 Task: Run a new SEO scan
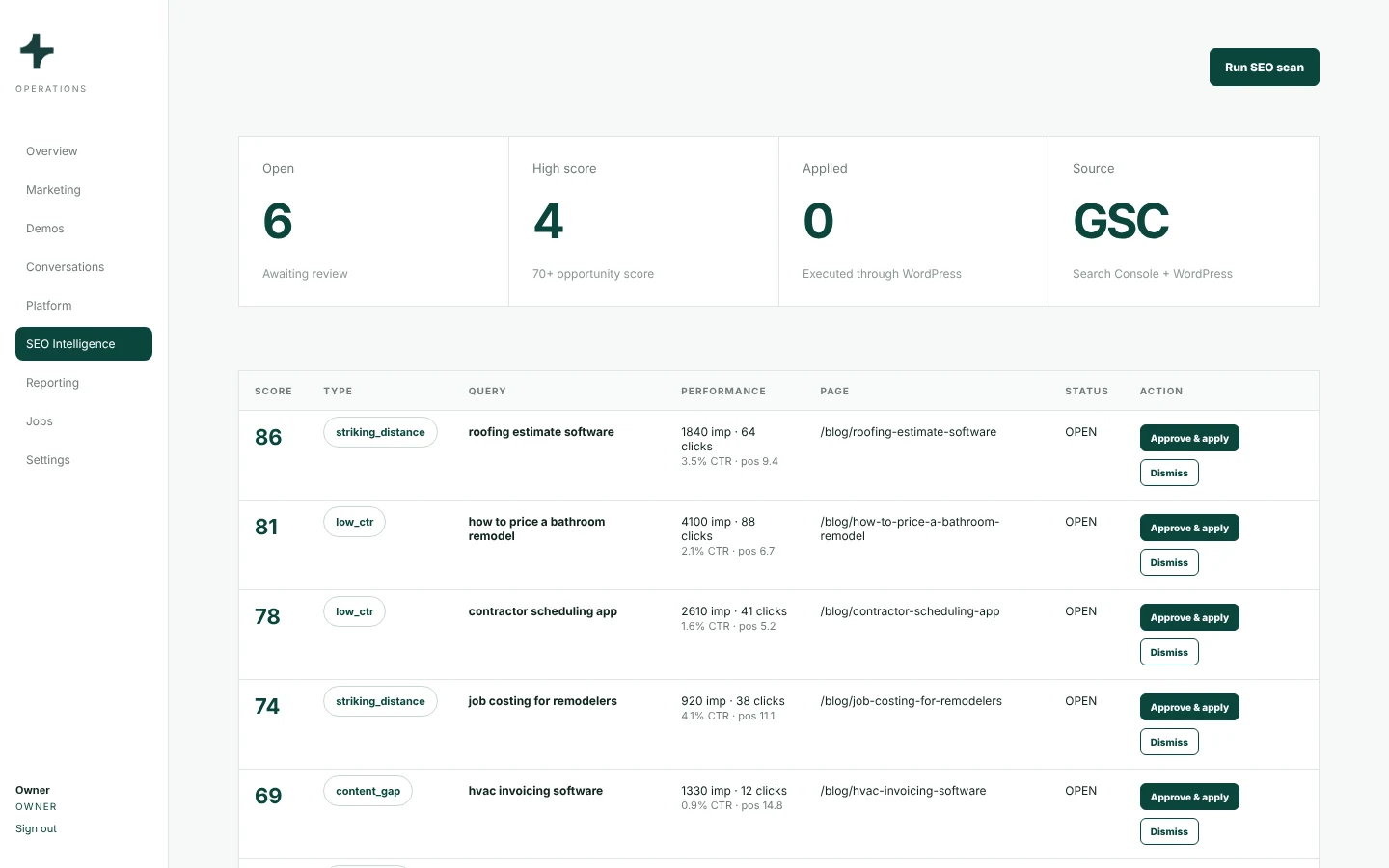(1264, 68)
